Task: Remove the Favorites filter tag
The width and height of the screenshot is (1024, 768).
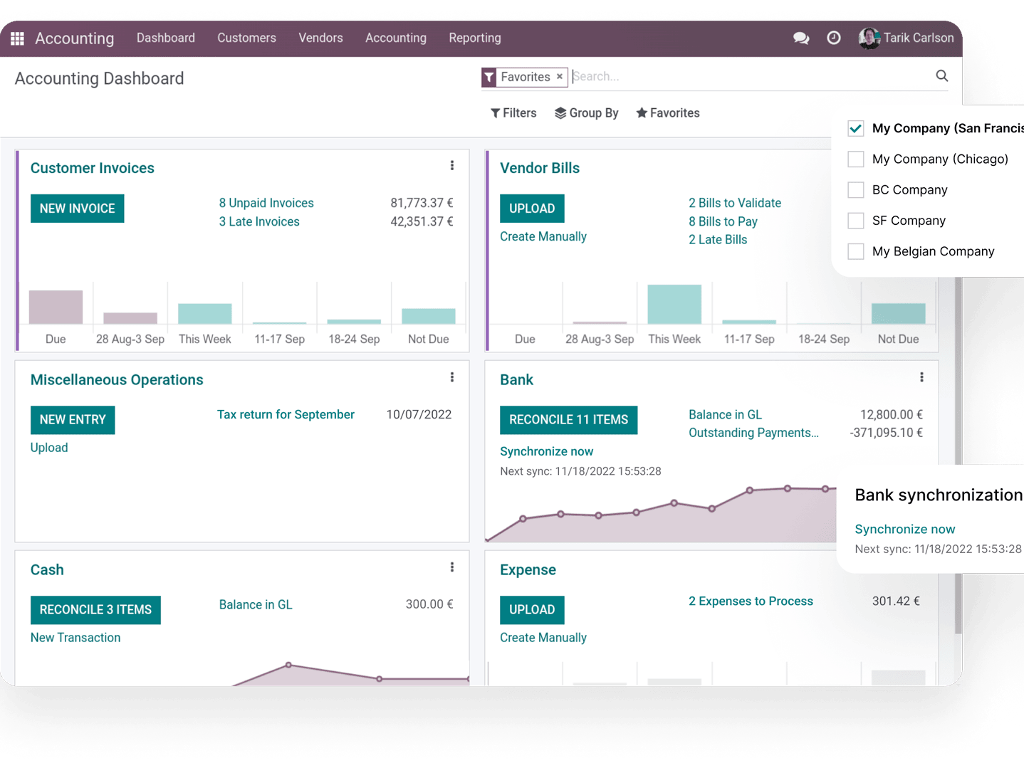Action: click(559, 76)
